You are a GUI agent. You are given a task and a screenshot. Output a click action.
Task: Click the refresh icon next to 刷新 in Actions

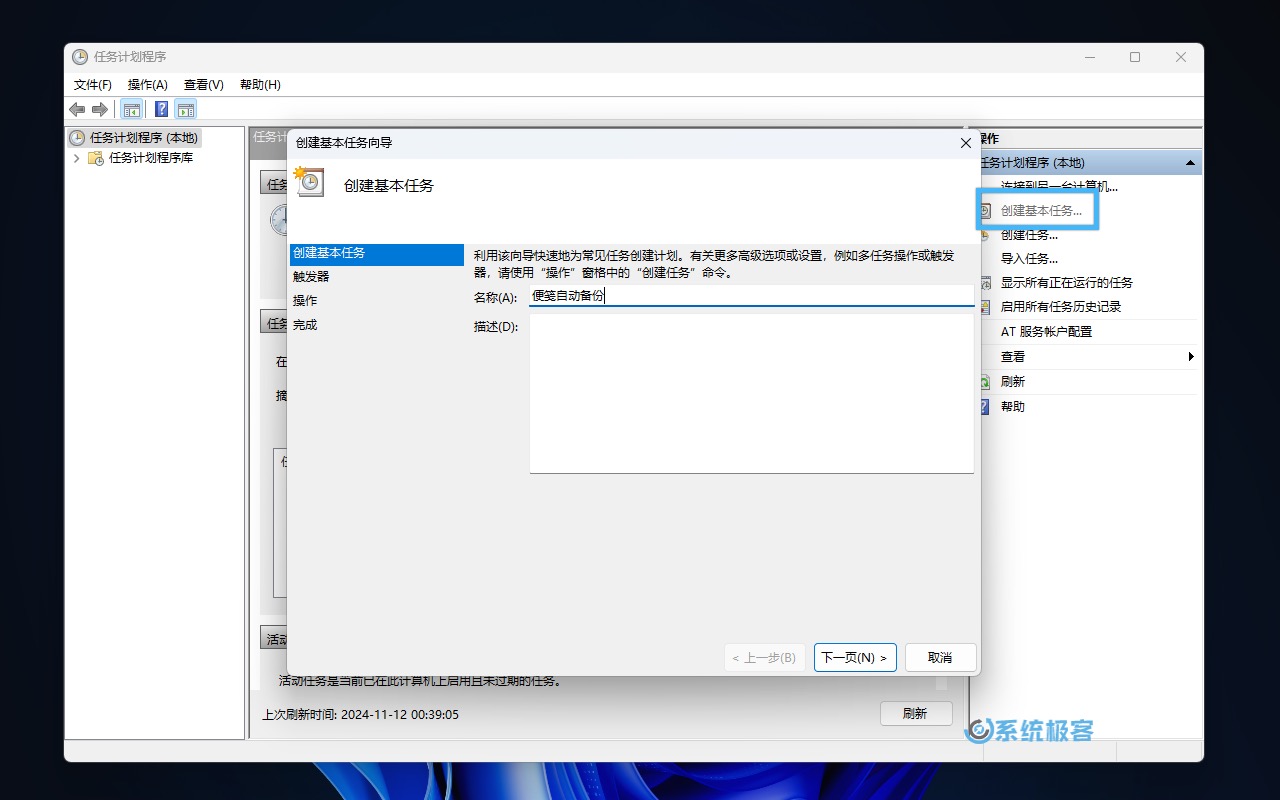click(984, 381)
